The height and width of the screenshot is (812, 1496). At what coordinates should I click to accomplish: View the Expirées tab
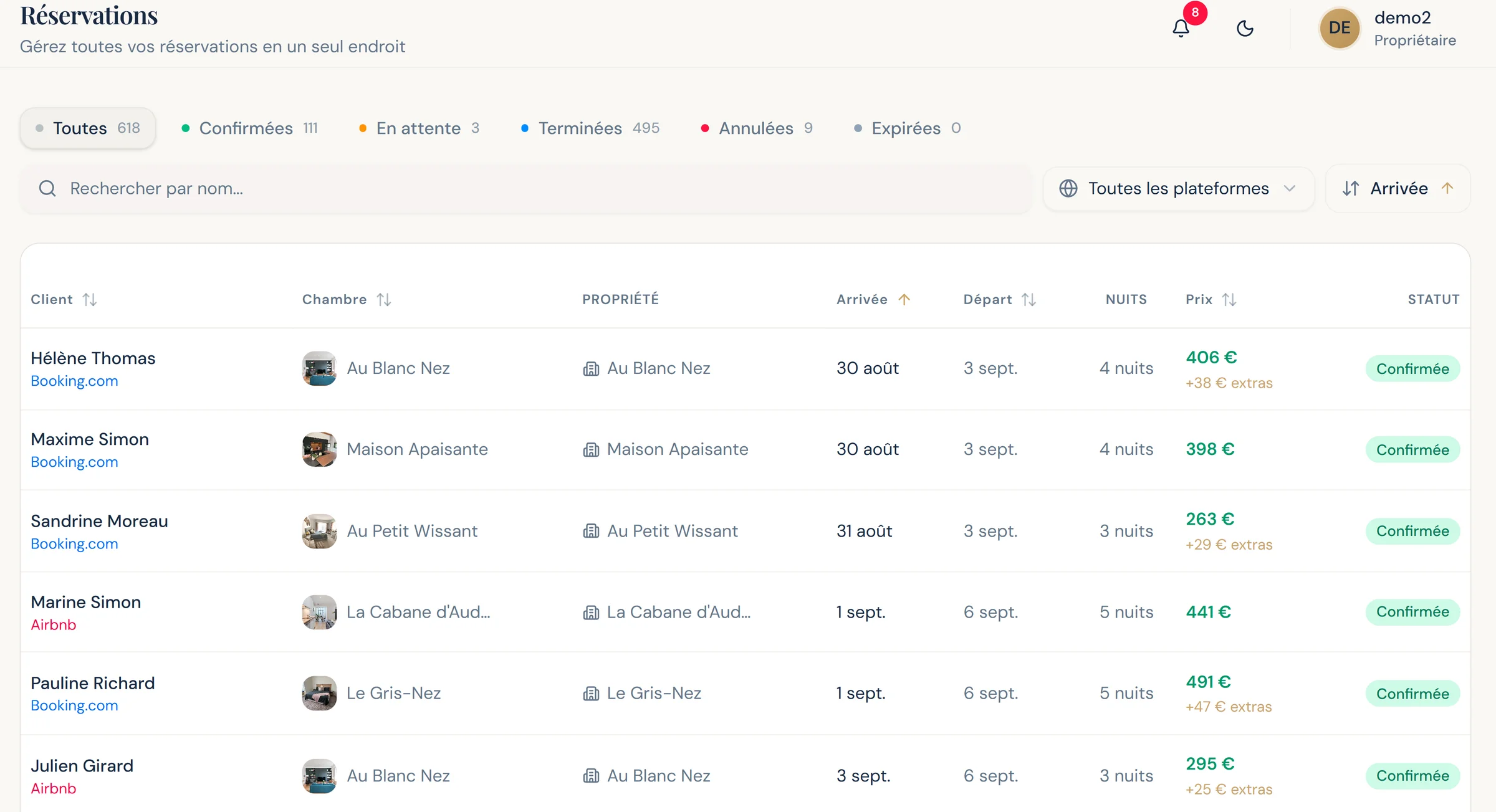click(x=907, y=128)
